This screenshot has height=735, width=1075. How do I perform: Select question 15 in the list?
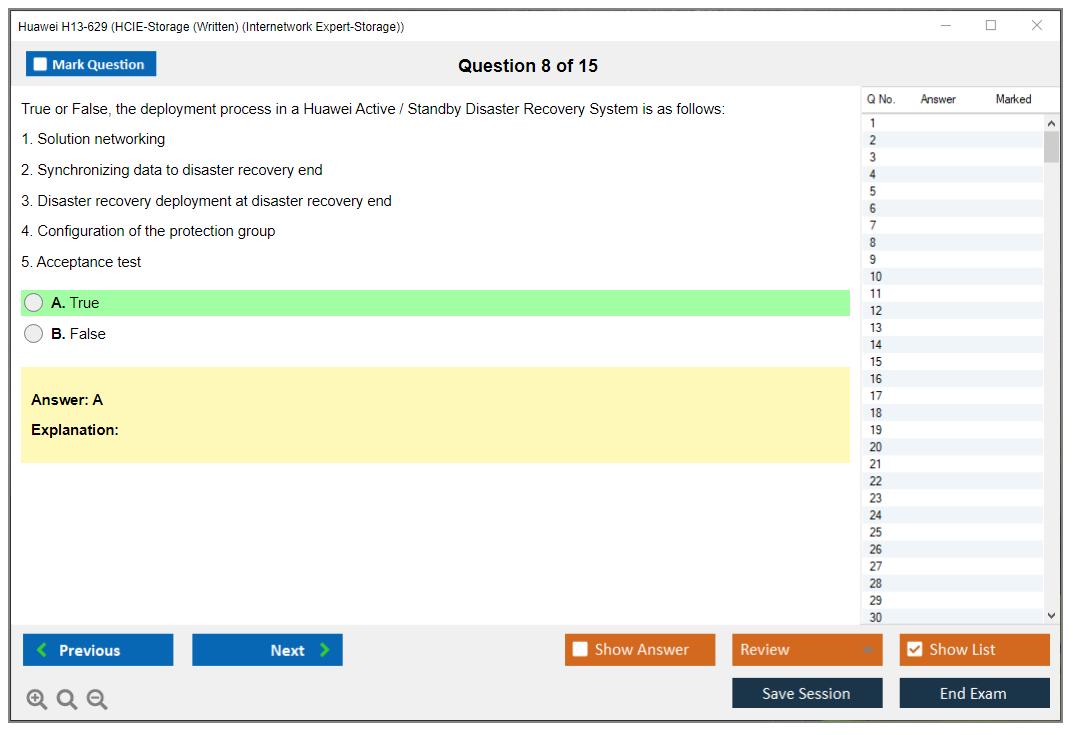[x=876, y=362]
